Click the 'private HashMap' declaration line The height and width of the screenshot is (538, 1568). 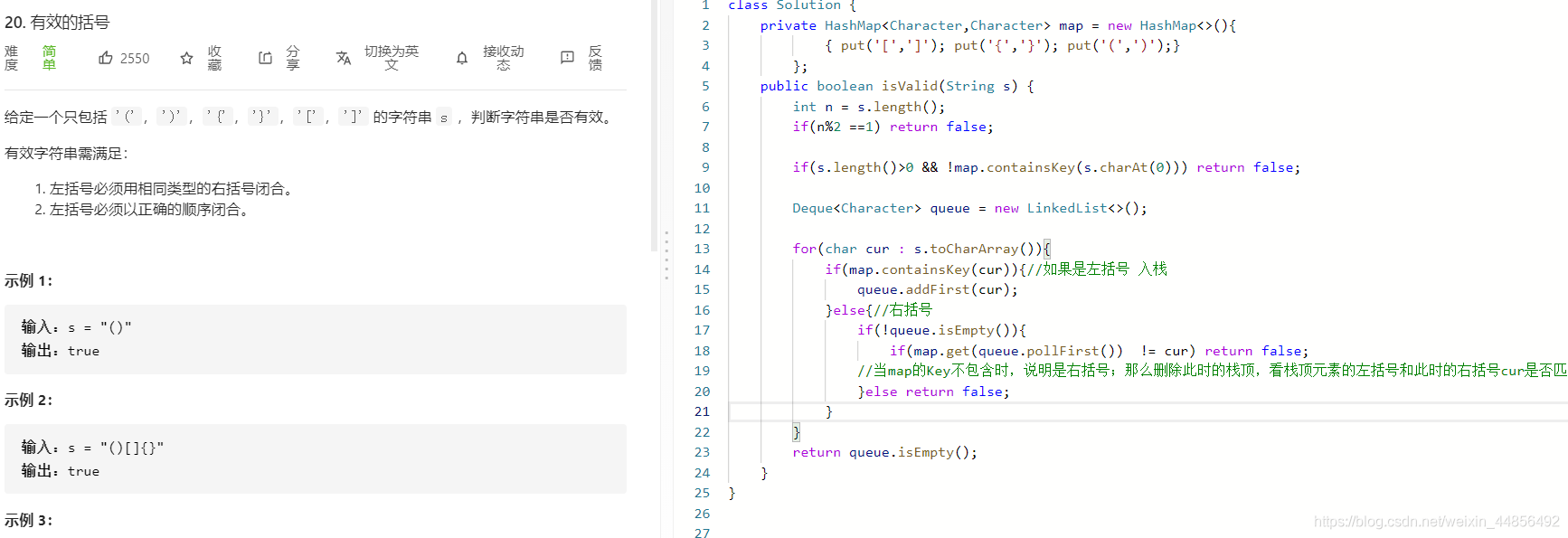997,25
